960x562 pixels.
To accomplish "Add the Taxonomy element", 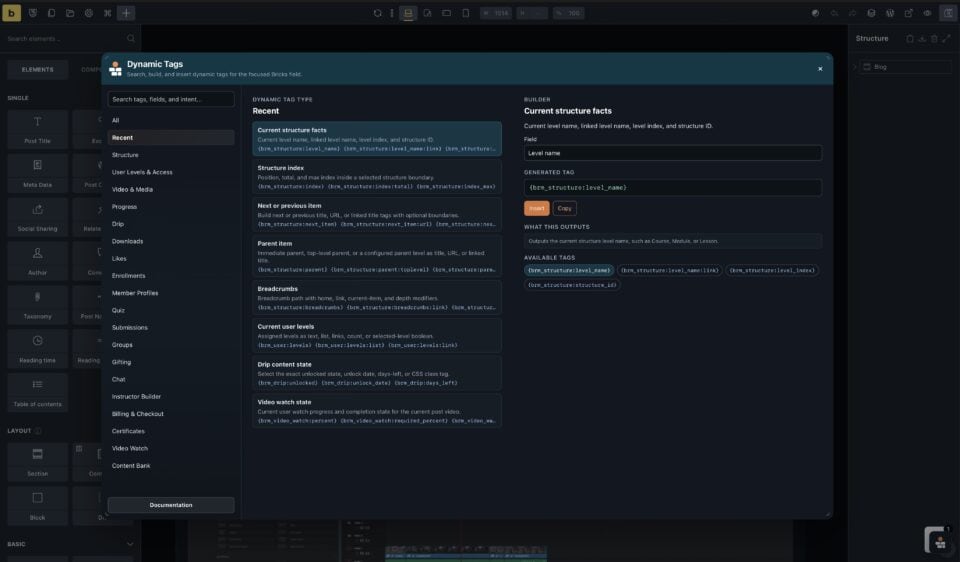I will pyautogui.click(x=37, y=305).
